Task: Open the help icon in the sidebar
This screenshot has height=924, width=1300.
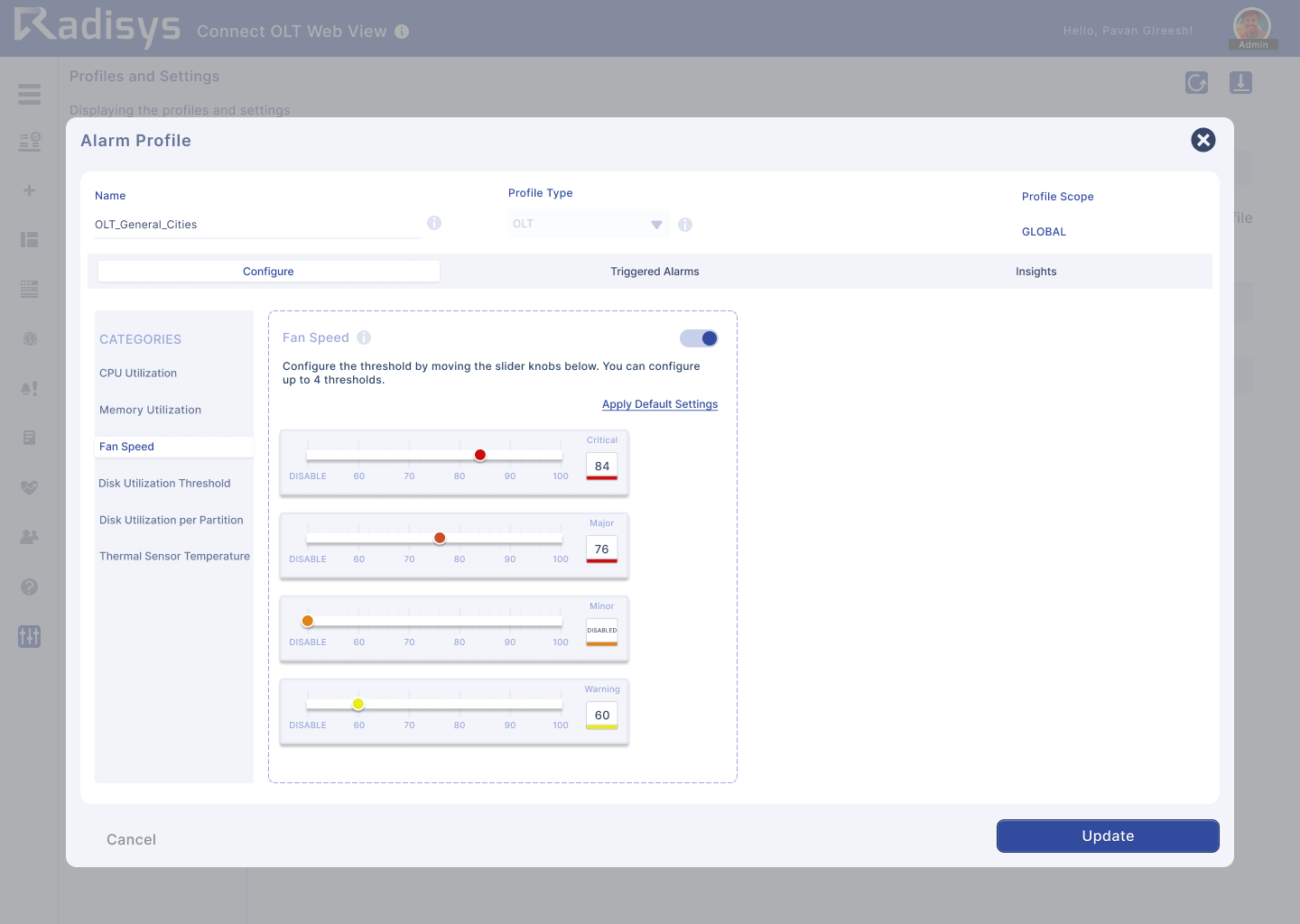Action: coord(29,587)
